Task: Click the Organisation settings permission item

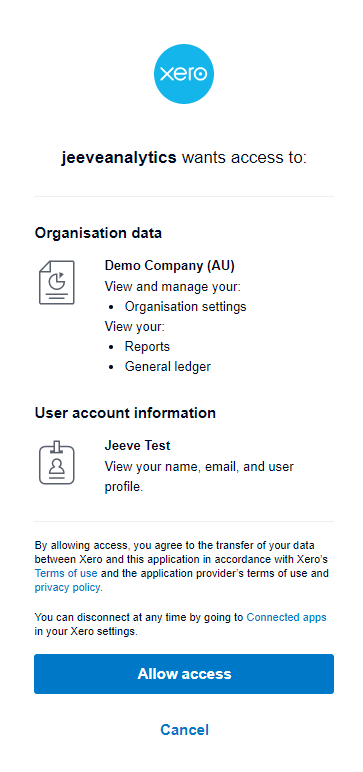Action: 185,307
